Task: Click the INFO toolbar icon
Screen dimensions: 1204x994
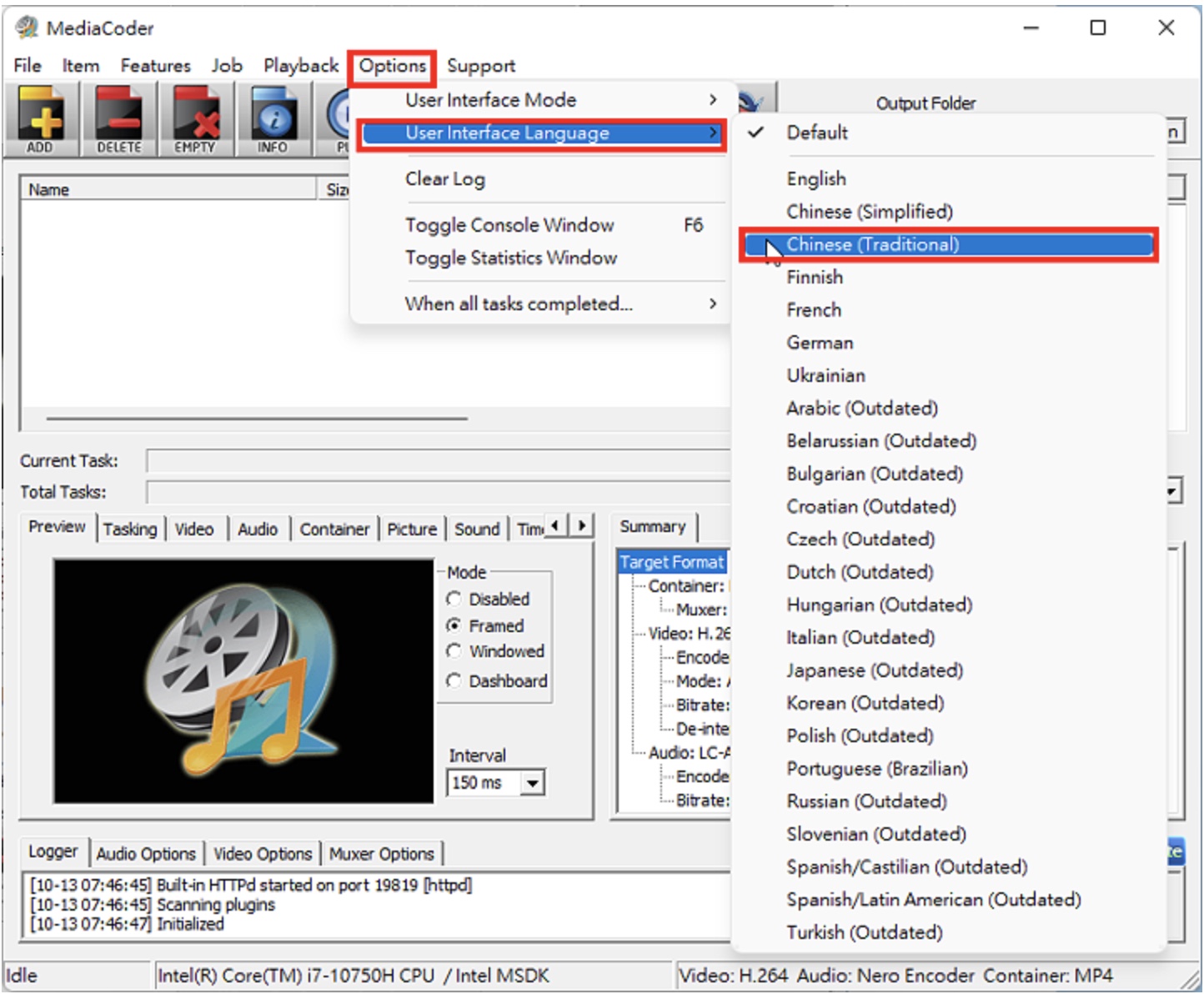Action: 273,120
